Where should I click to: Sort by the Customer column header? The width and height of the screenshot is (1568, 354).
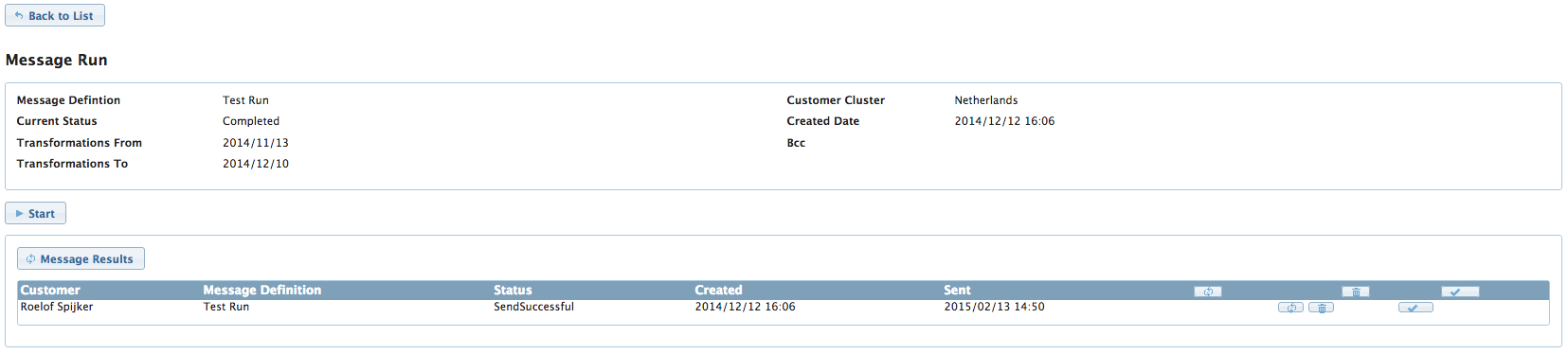[x=50, y=291]
